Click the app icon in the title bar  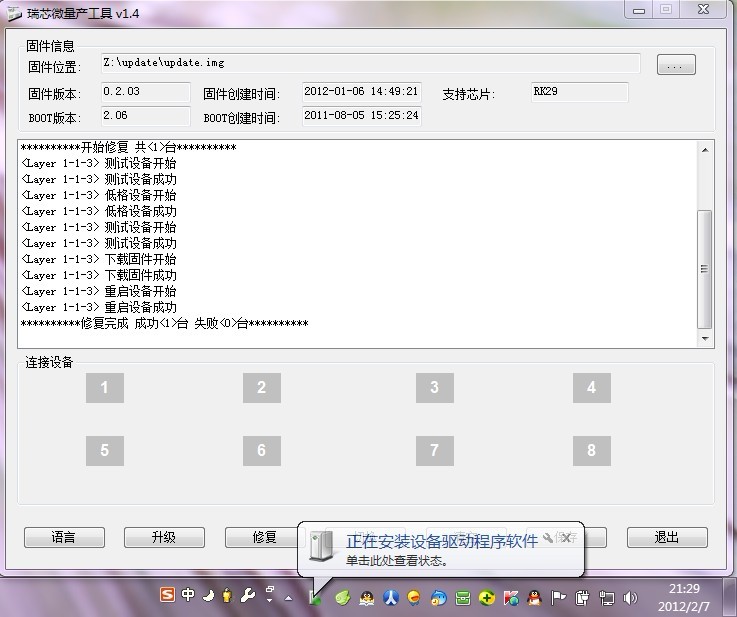tap(15, 13)
